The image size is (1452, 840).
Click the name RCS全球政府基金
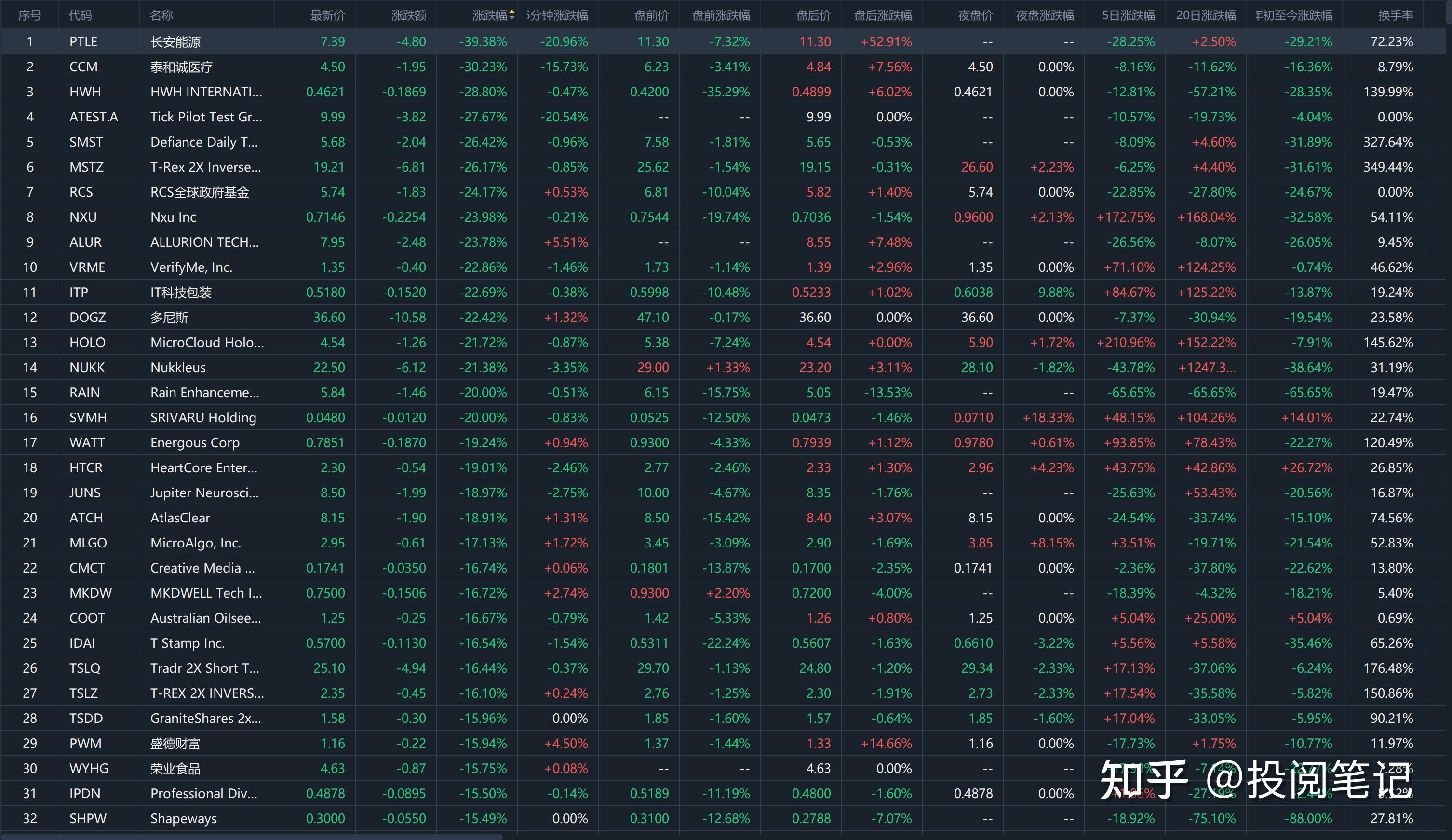pos(200,192)
